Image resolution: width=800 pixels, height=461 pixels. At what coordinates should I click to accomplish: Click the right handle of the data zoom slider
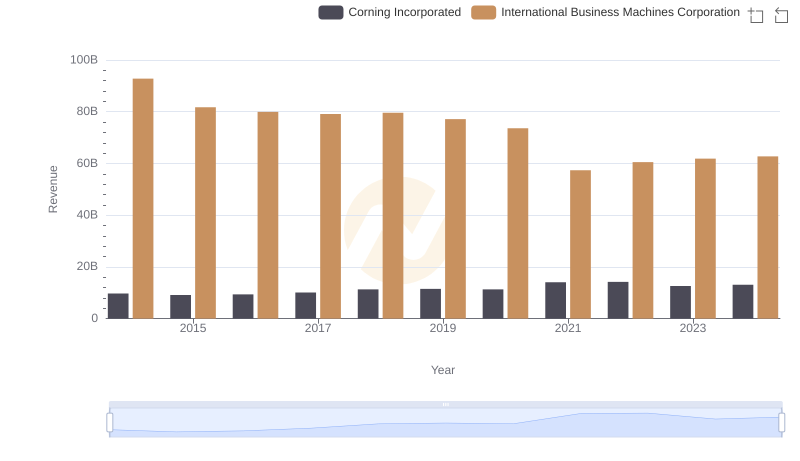[782, 423]
